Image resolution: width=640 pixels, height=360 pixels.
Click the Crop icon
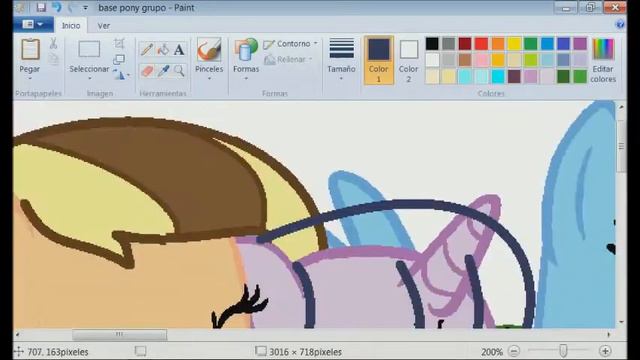119,43
